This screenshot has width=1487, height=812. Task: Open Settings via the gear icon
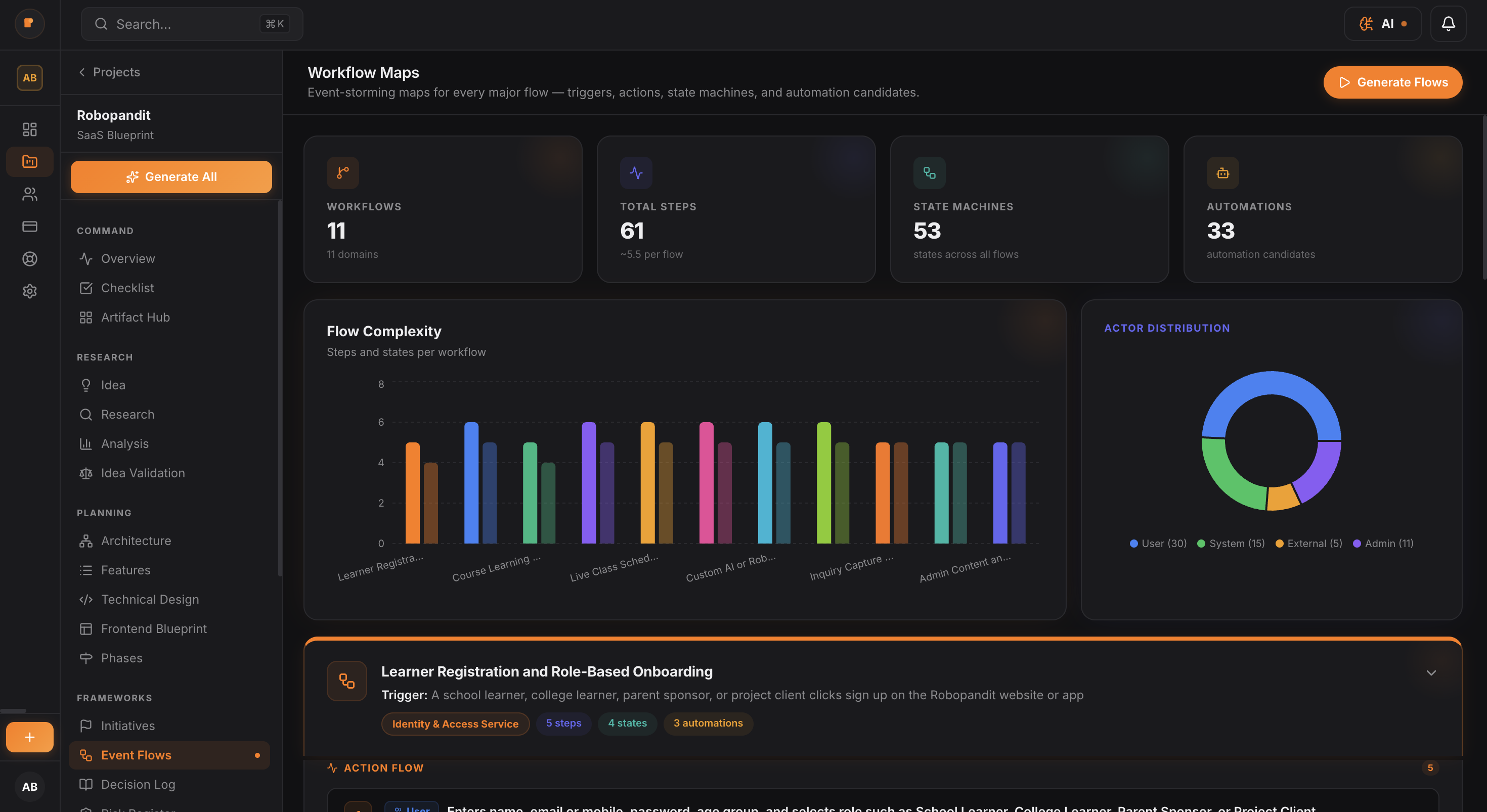pyautogui.click(x=29, y=291)
